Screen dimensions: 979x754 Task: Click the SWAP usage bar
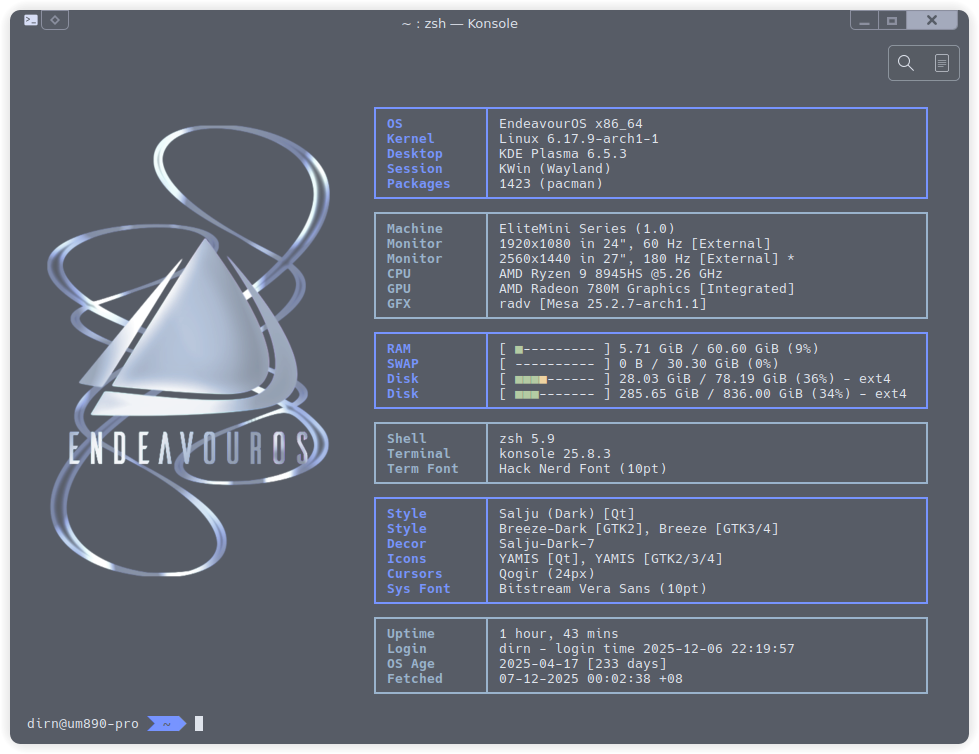coord(555,364)
